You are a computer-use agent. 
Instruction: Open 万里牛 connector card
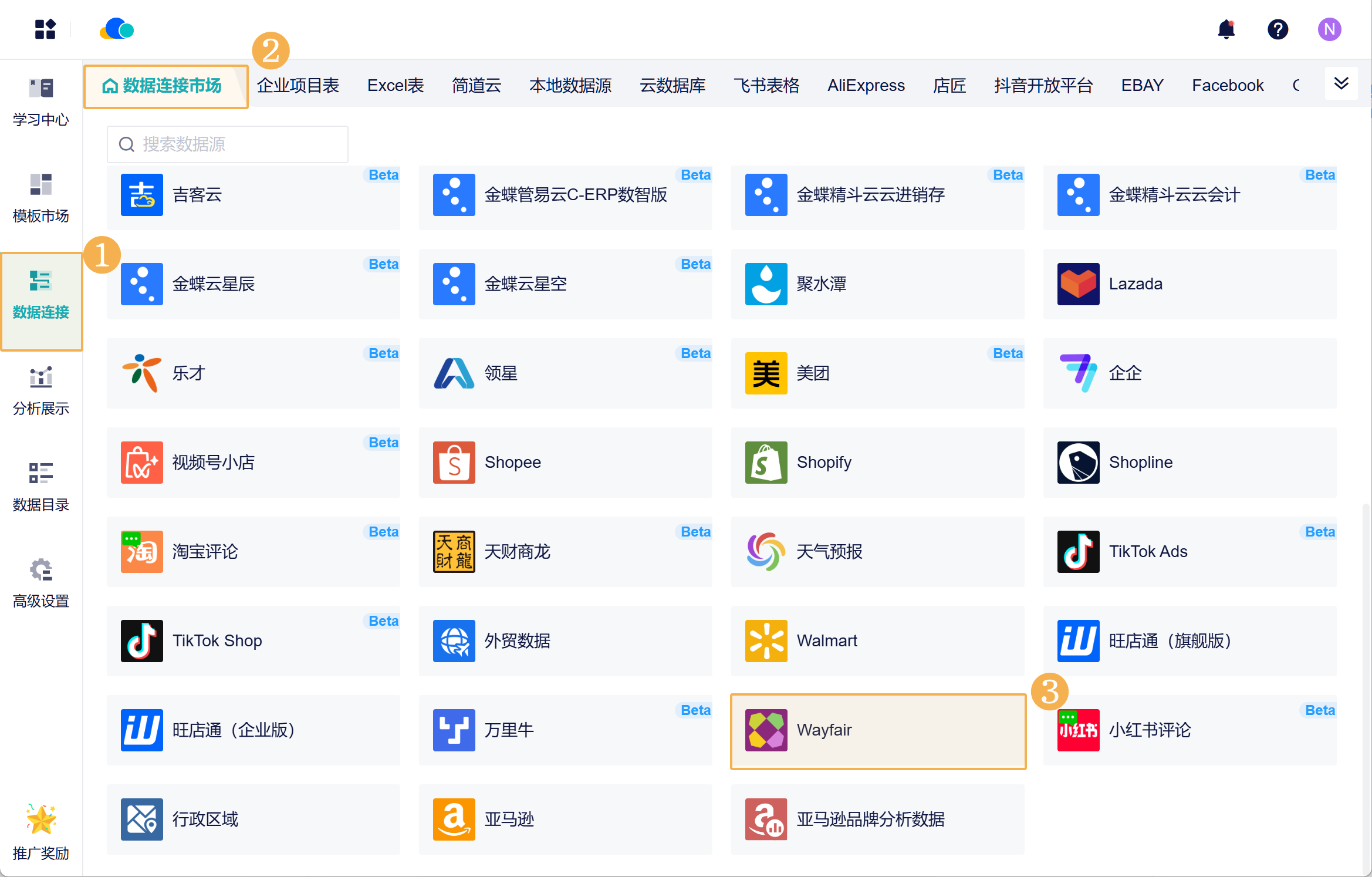[566, 730]
